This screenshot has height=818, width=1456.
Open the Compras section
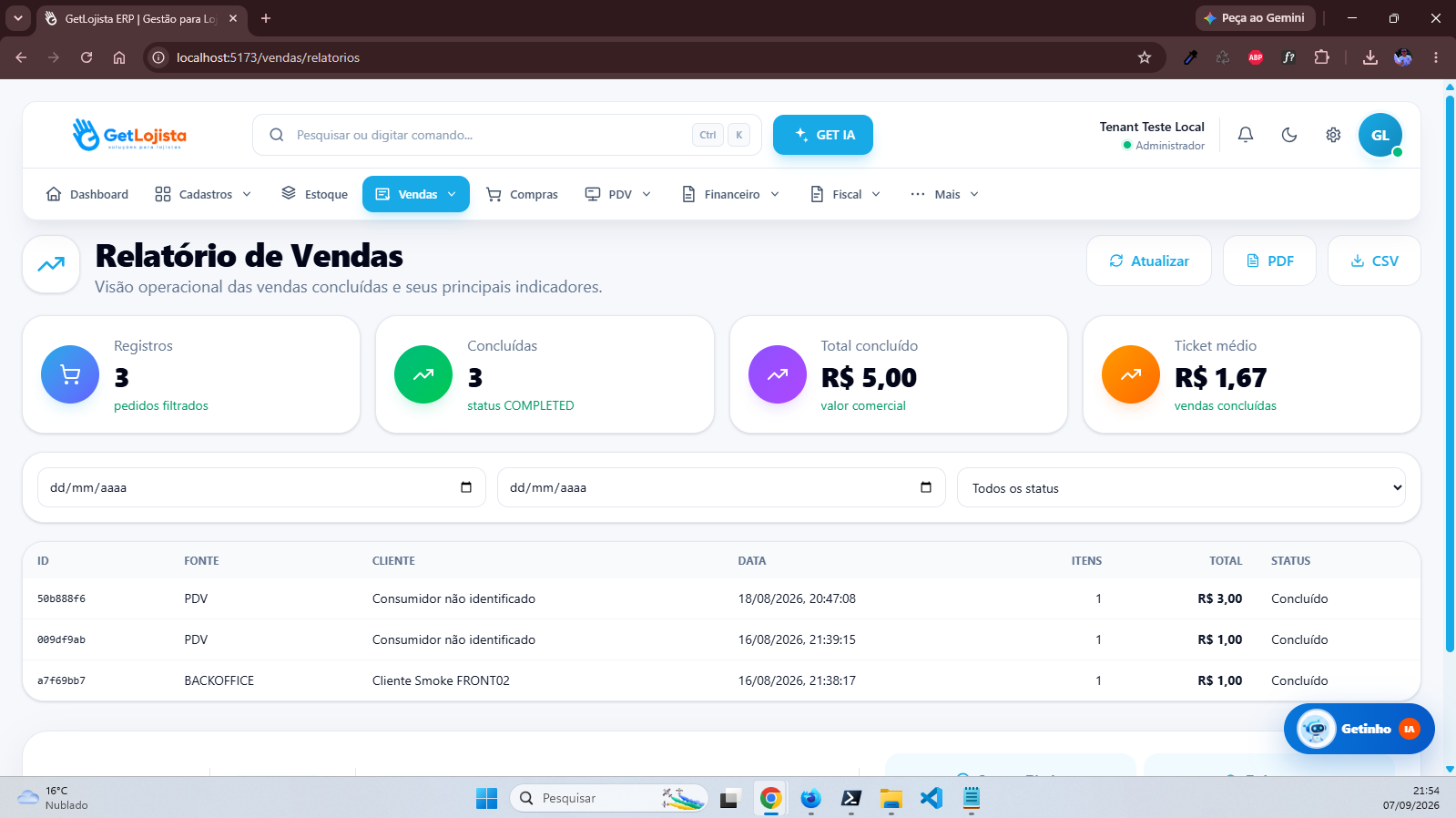[x=523, y=194]
